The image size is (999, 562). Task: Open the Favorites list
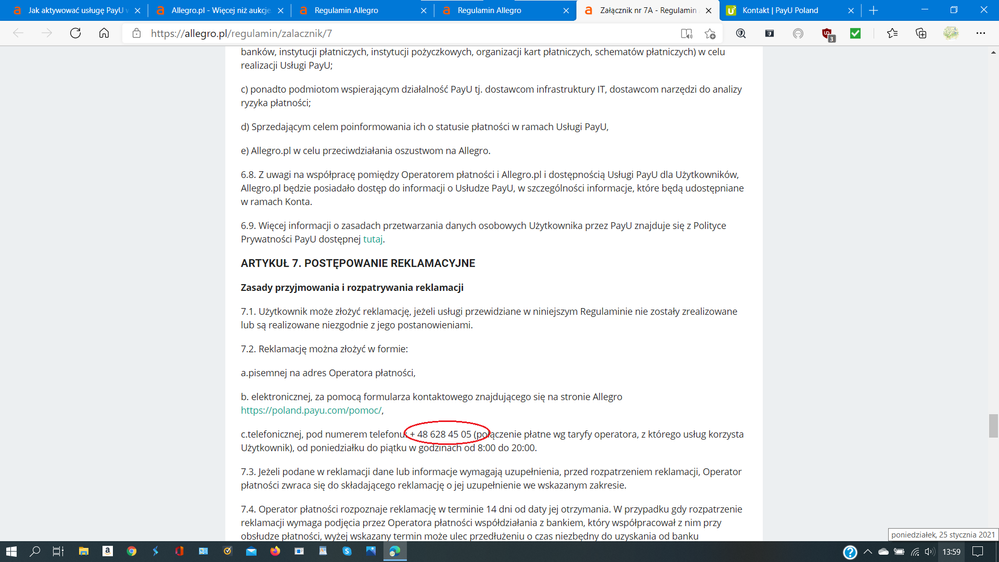point(892,33)
